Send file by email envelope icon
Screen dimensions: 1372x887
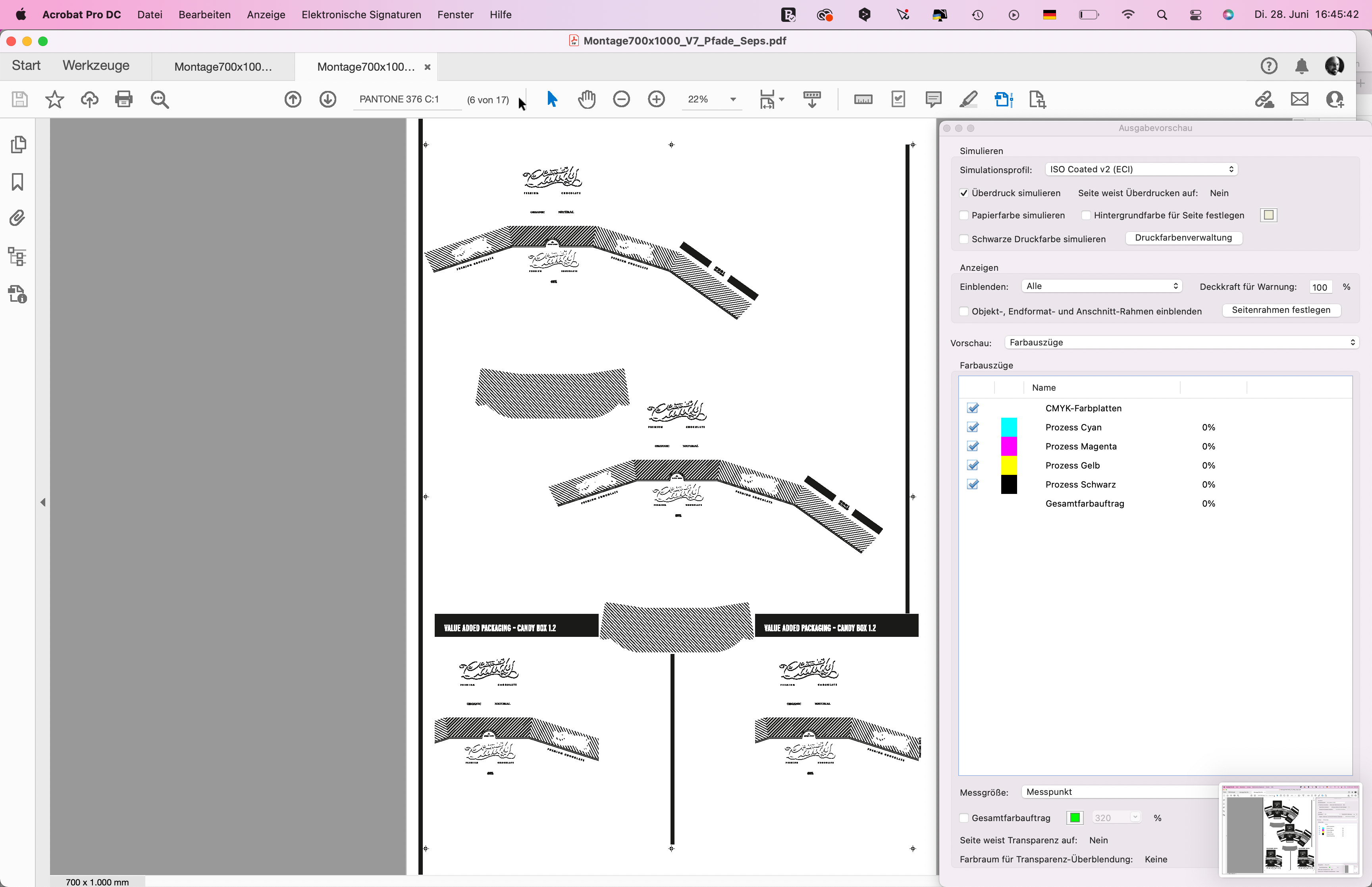pos(1299,99)
